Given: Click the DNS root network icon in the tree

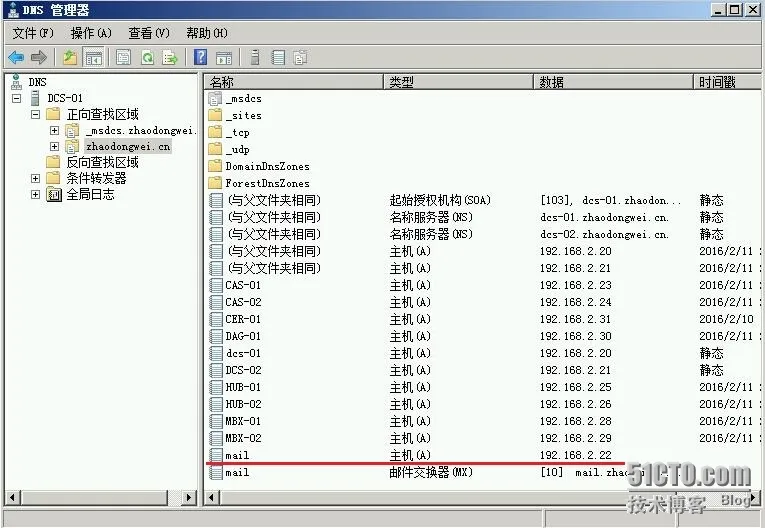Looking at the screenshot, I should (17, 81).
